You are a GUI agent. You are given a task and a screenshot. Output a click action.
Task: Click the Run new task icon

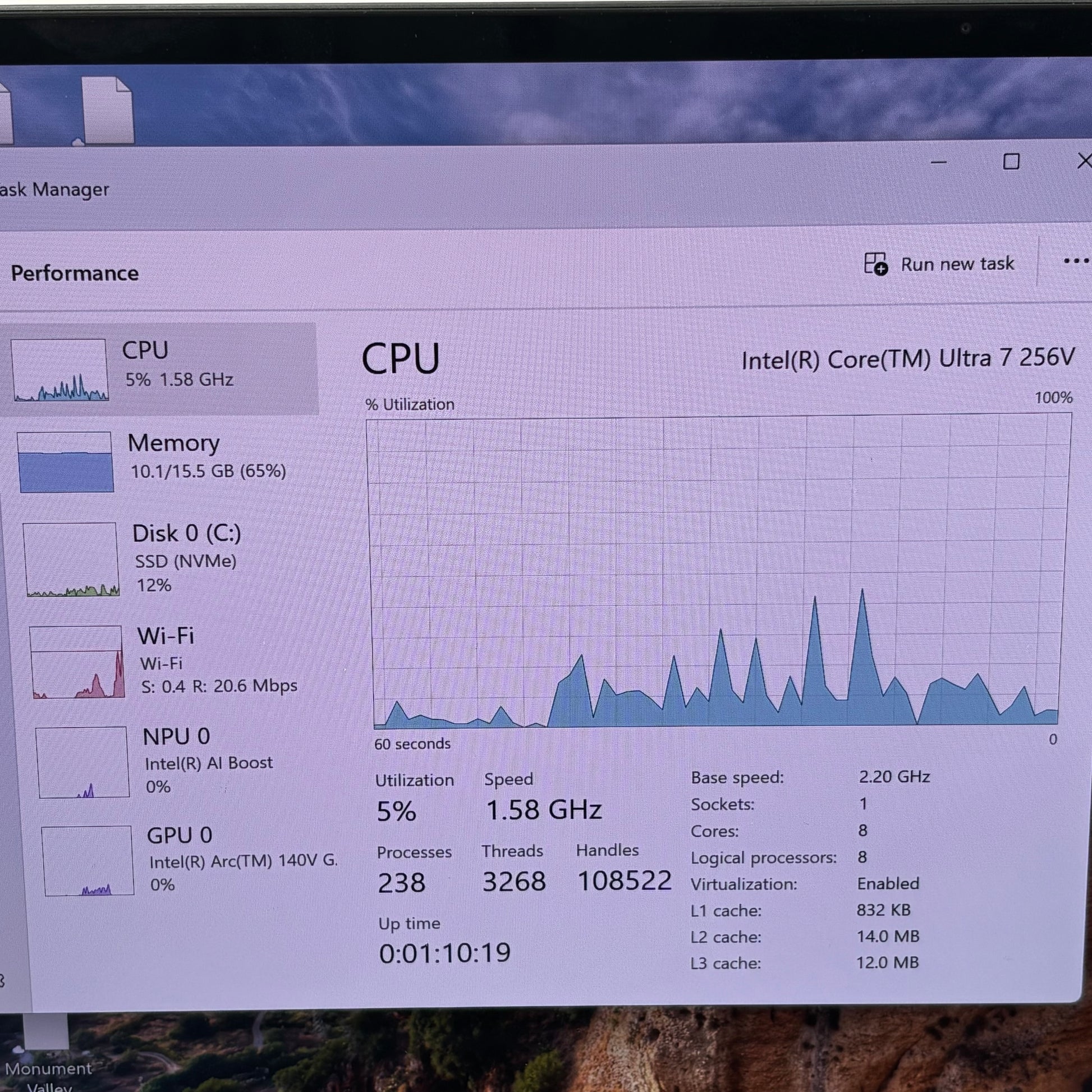pyautogui.click(x=875, y=264)
